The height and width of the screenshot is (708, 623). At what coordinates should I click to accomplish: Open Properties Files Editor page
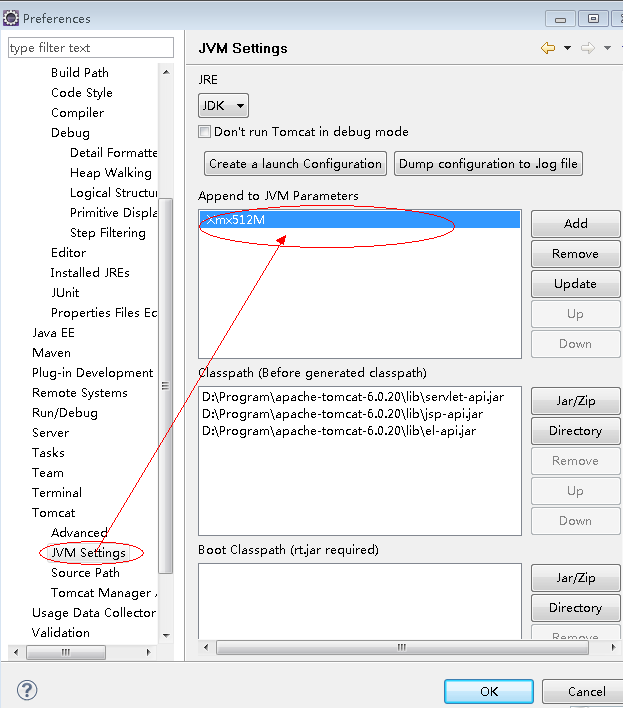coord(104,312)
